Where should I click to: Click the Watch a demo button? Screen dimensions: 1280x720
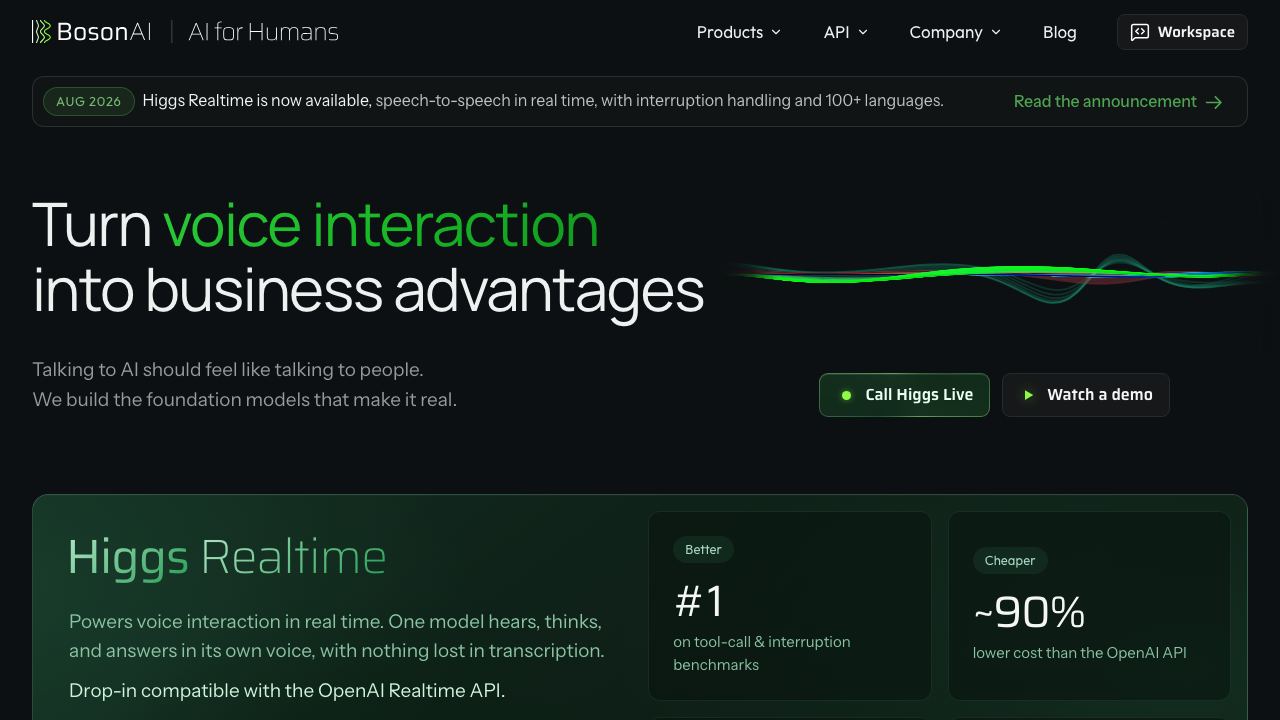tap(1086, 395)
